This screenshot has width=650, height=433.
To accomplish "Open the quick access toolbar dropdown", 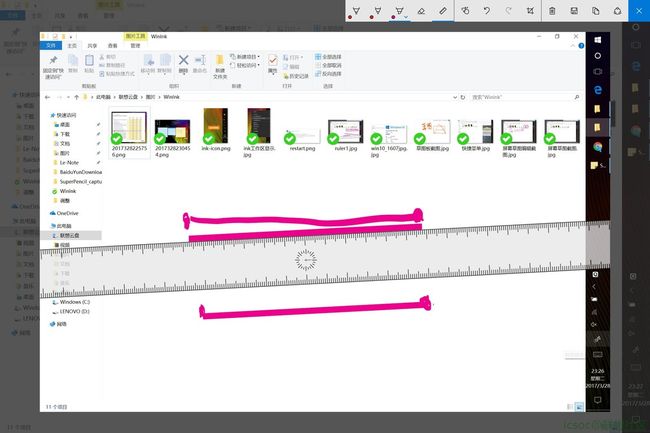I will (x=71, y=36).
